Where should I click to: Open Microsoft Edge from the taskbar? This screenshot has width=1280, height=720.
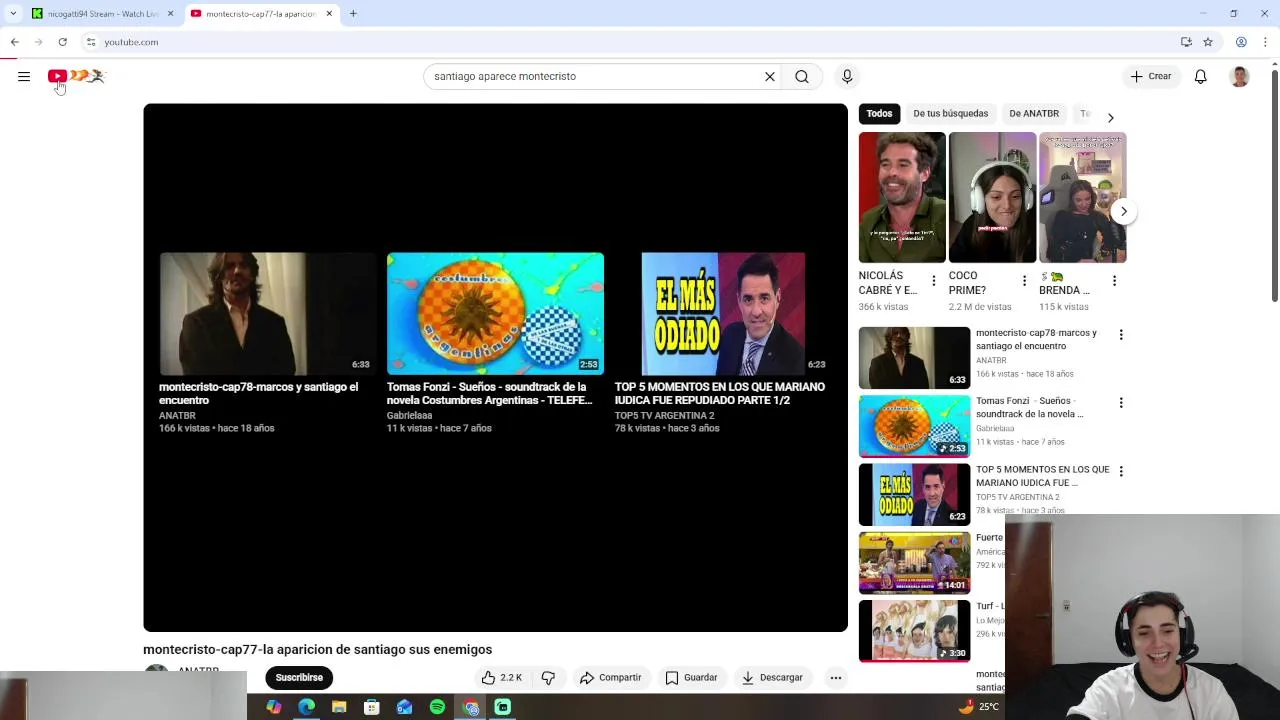307,707
